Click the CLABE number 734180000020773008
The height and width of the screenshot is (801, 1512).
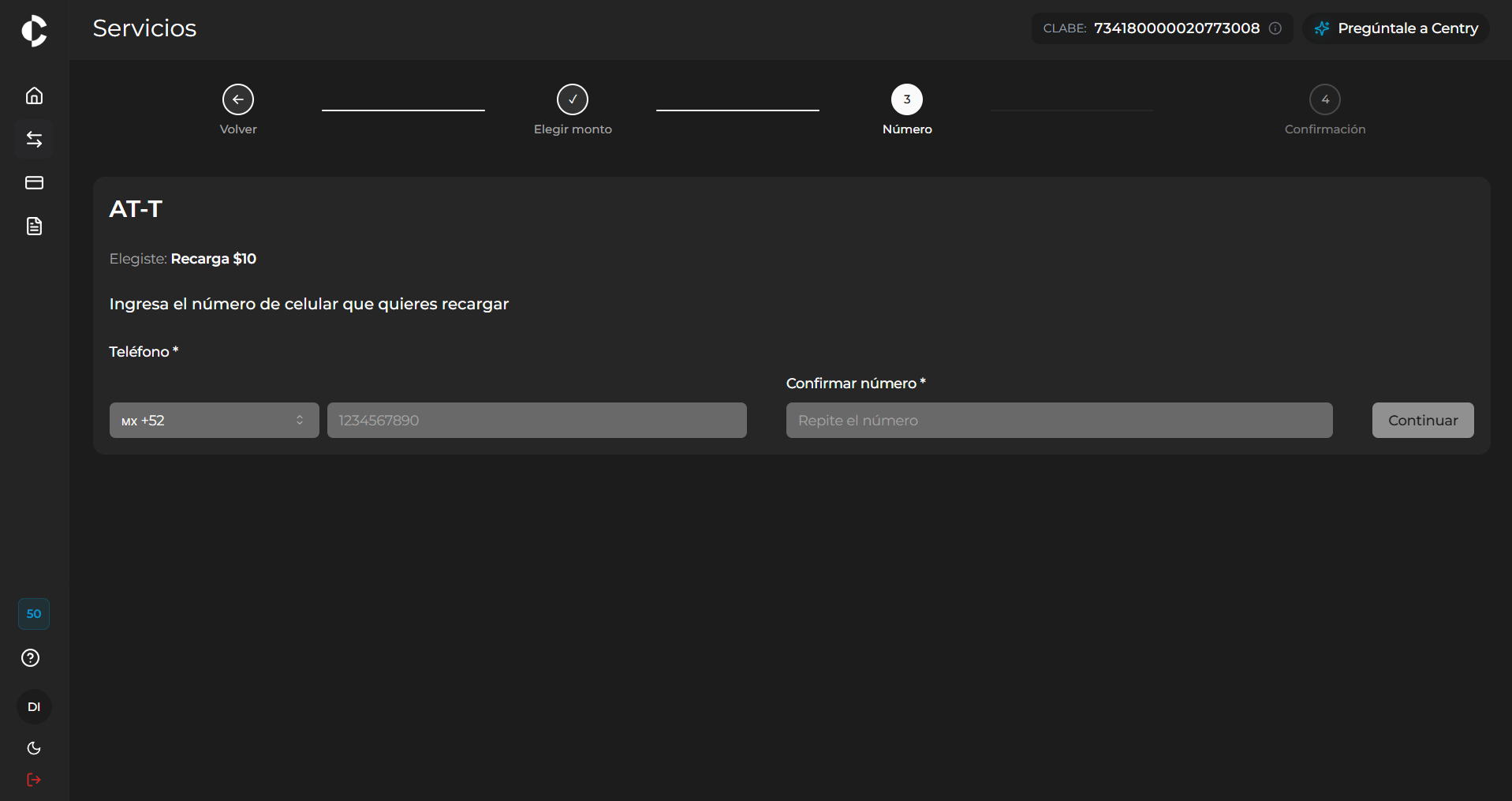(x=1177, y=28)
